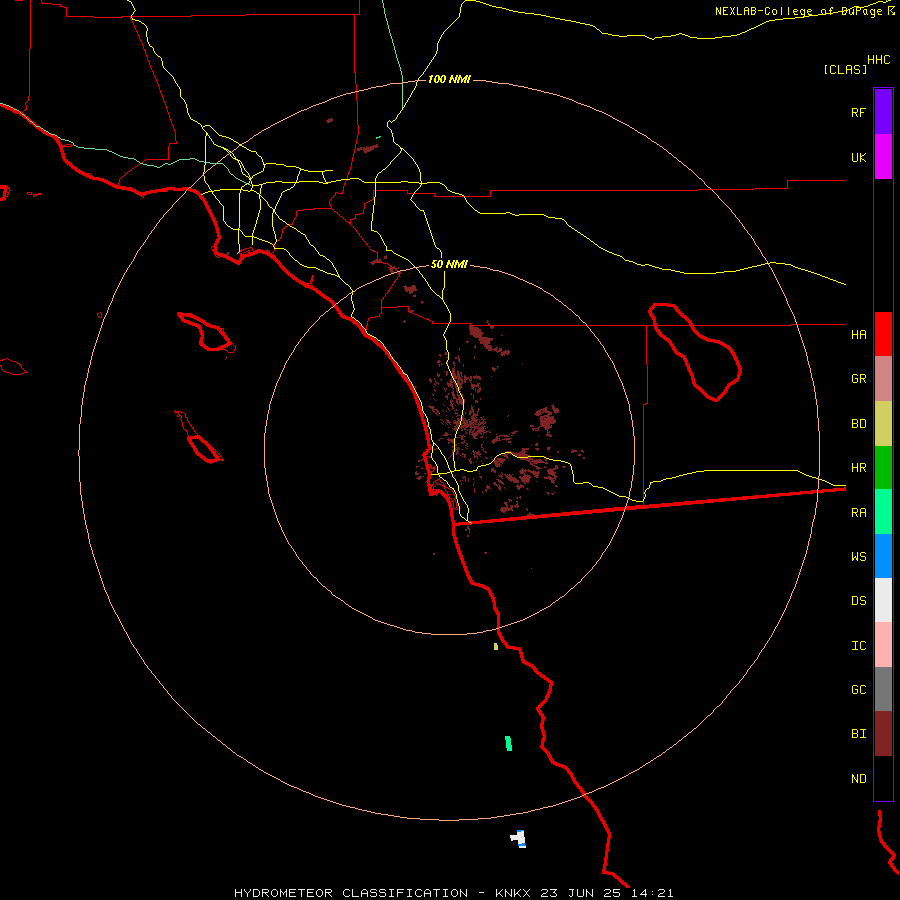The height and width of the screenshot is (900, 900).
Task: Click the RA legend label
Action: coord(858,513)
